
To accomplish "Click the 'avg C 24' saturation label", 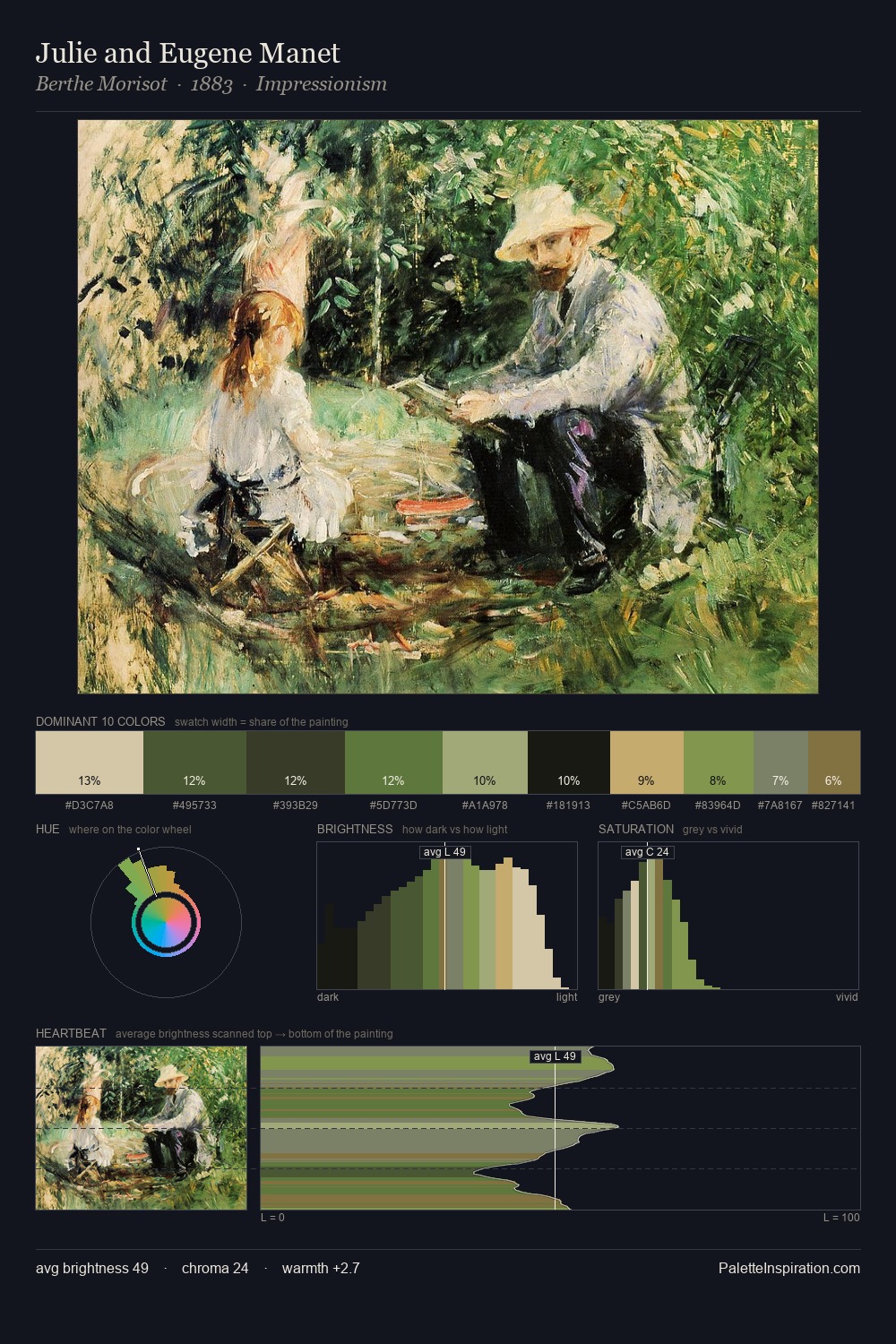I will 647,852.
